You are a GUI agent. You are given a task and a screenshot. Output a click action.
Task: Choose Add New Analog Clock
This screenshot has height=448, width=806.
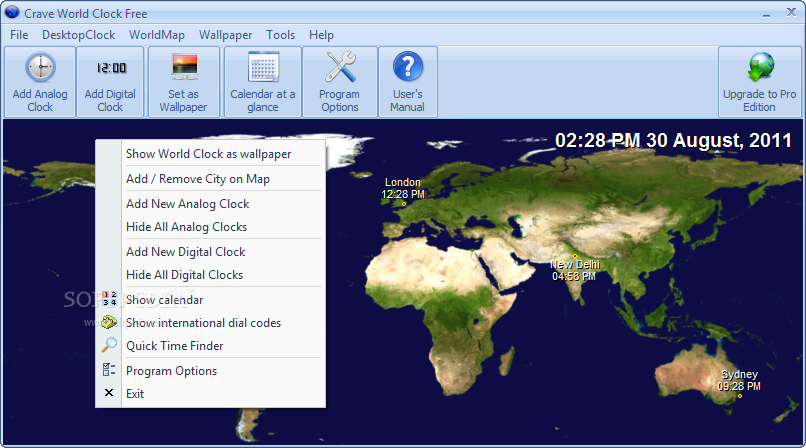[211, 204]
